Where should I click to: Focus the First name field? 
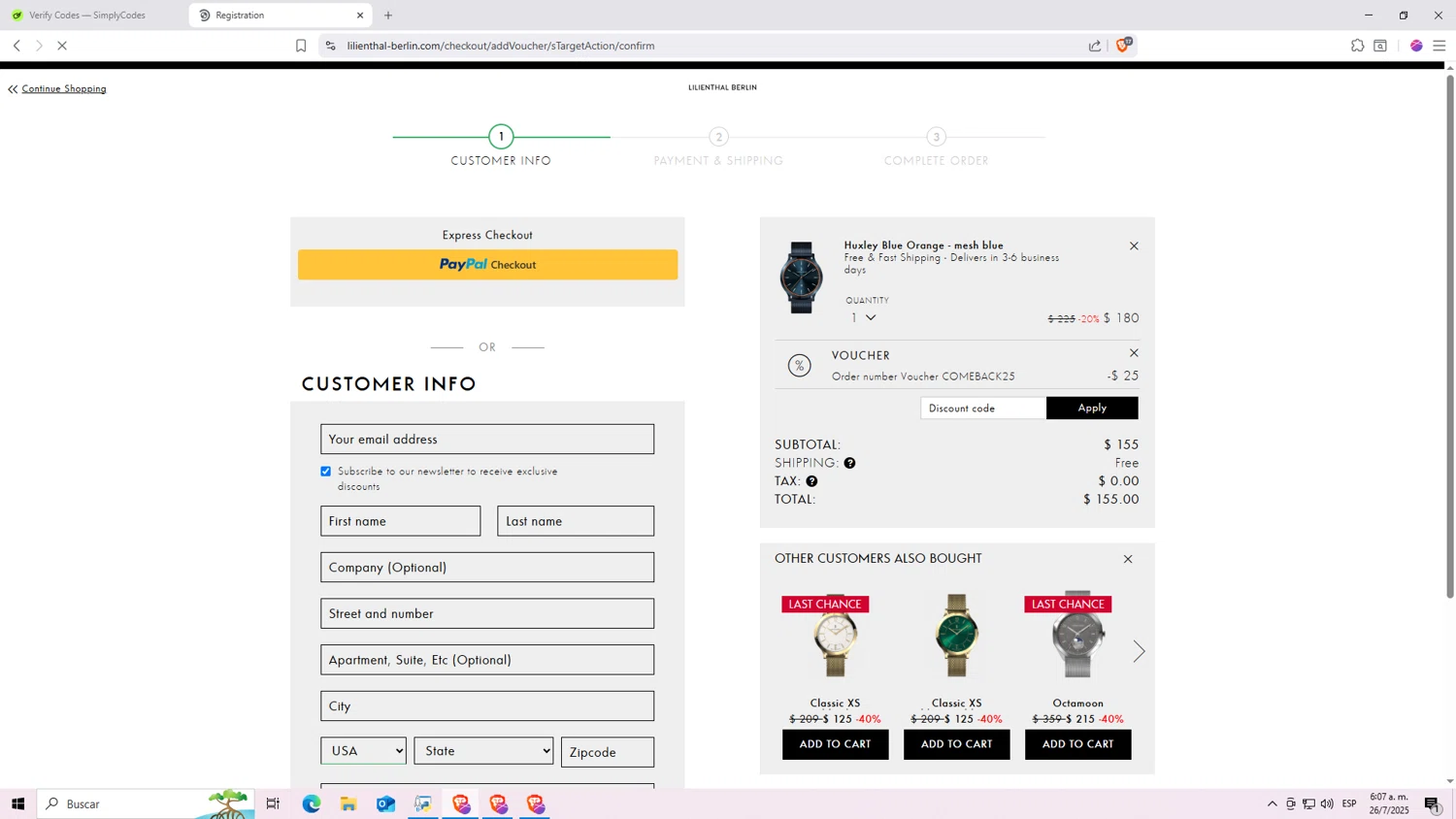coord(401,521)
